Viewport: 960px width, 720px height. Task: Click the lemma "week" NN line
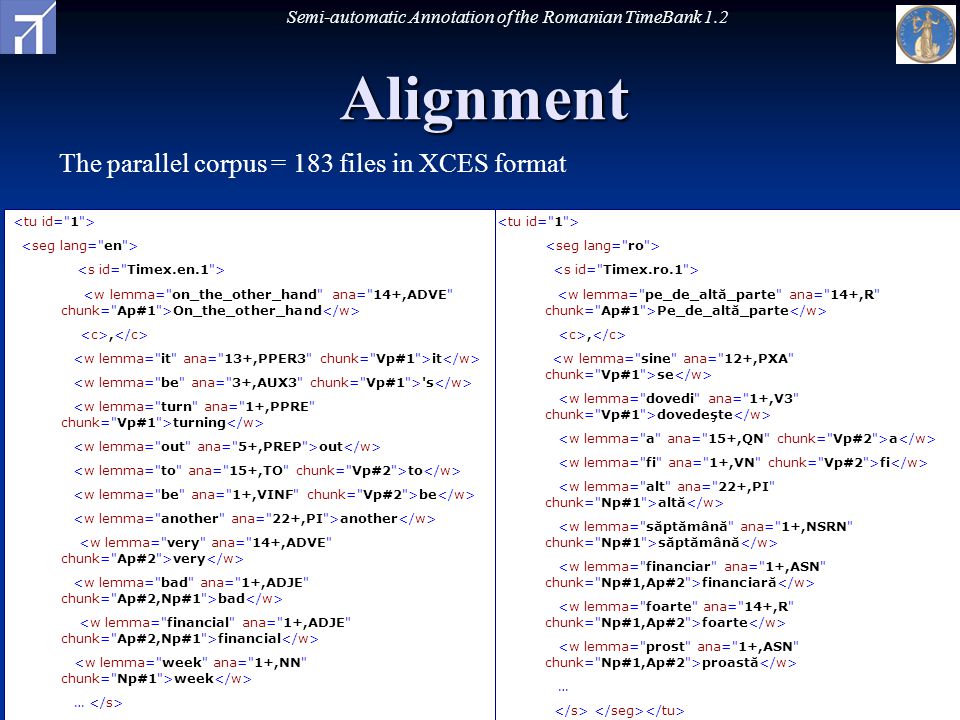[190, 662]
